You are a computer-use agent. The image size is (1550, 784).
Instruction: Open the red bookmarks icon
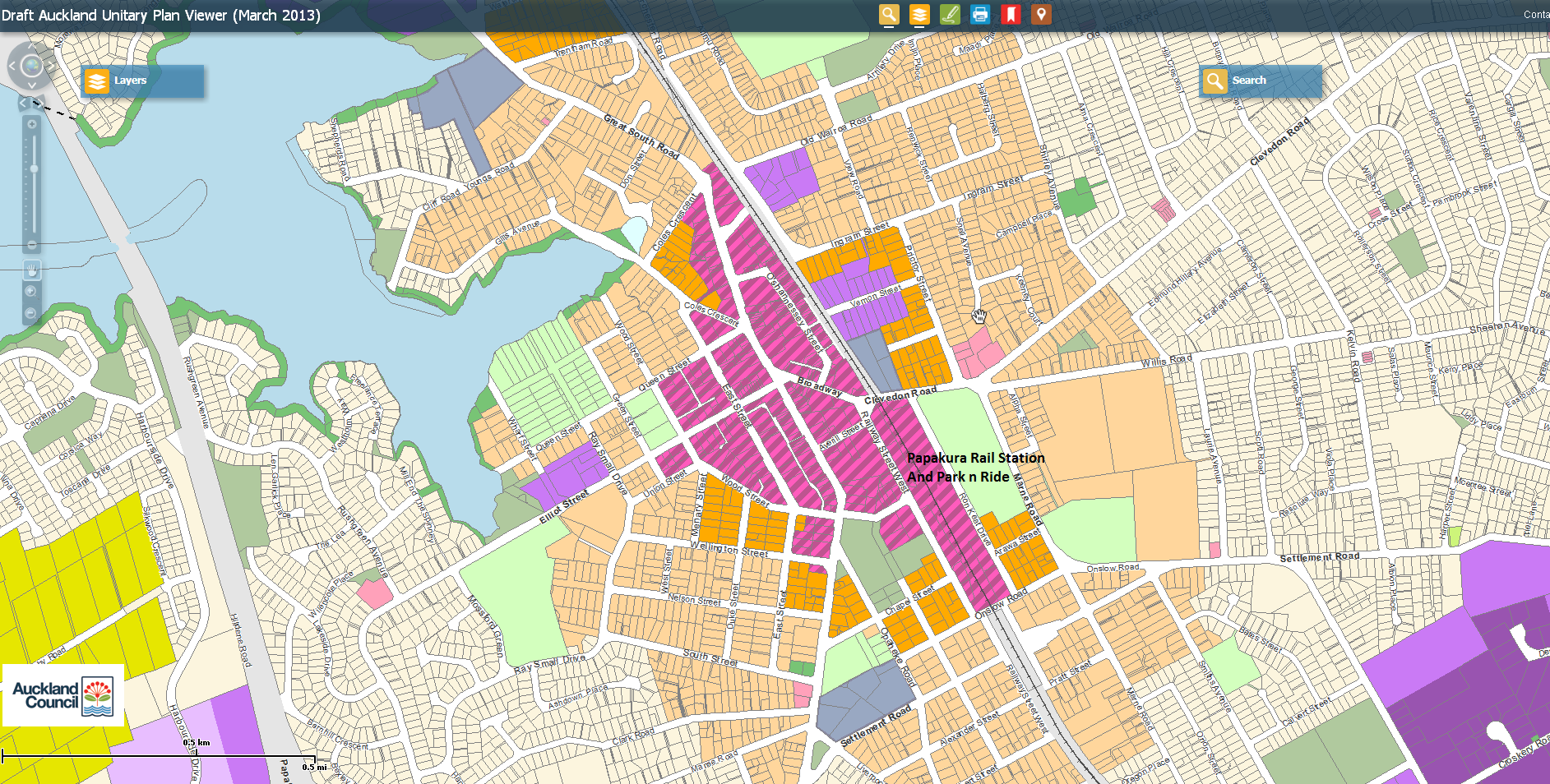pyautogui.click(x=1011, y=14)
